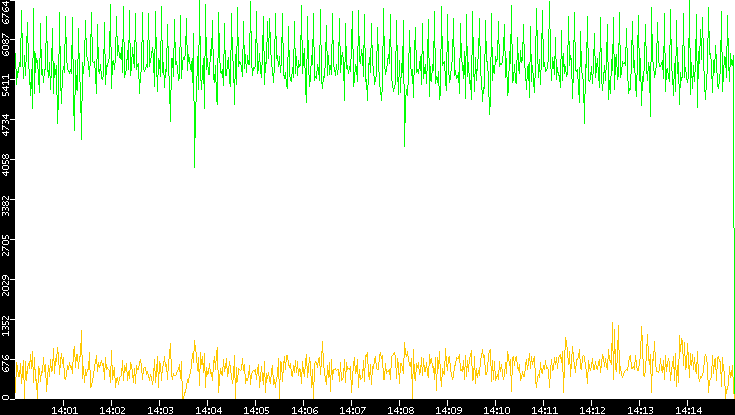Click the 6764 value on vertical axis

[x=6, y=10]
